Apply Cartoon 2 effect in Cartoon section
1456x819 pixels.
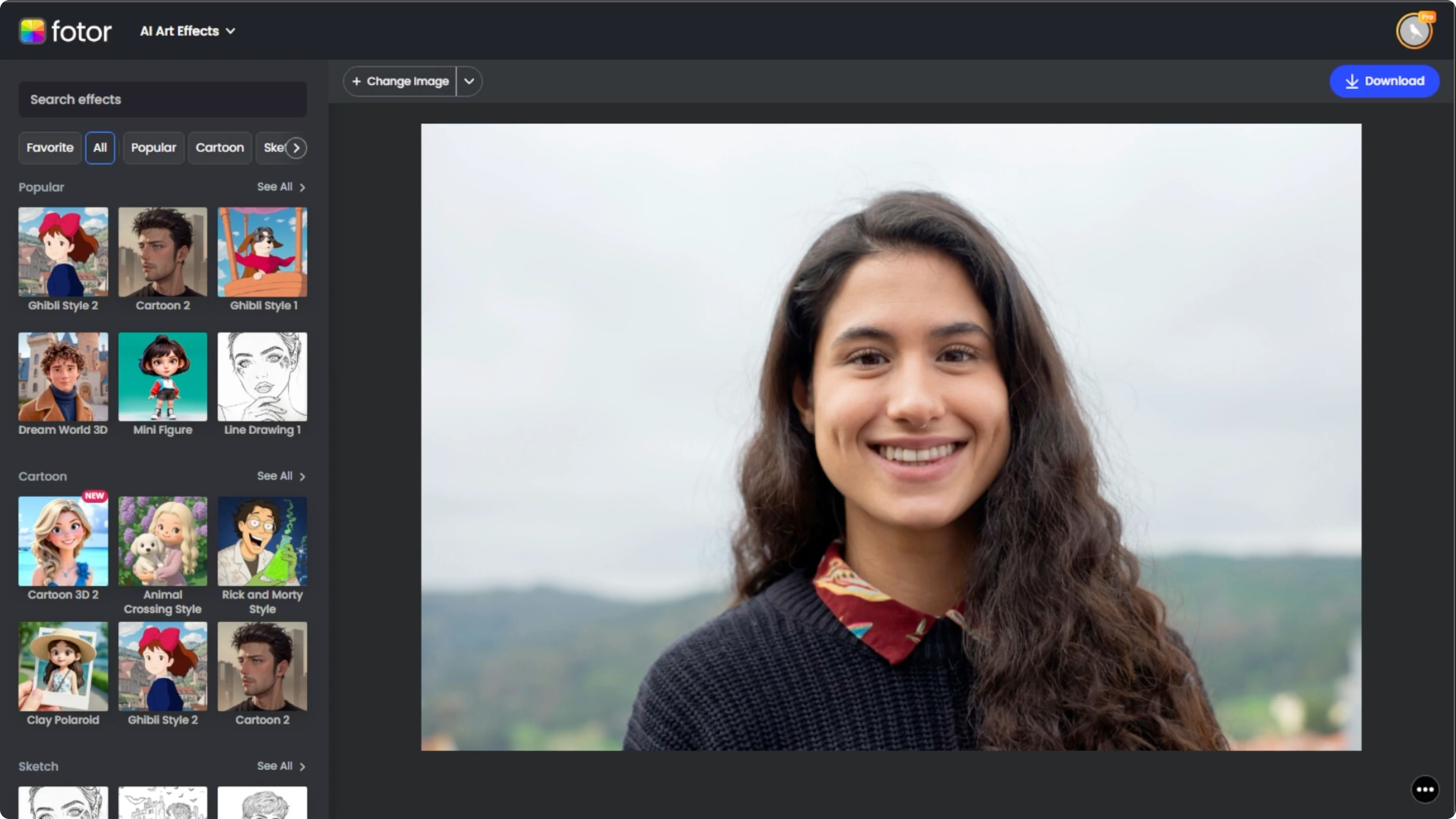coord(262,667)
